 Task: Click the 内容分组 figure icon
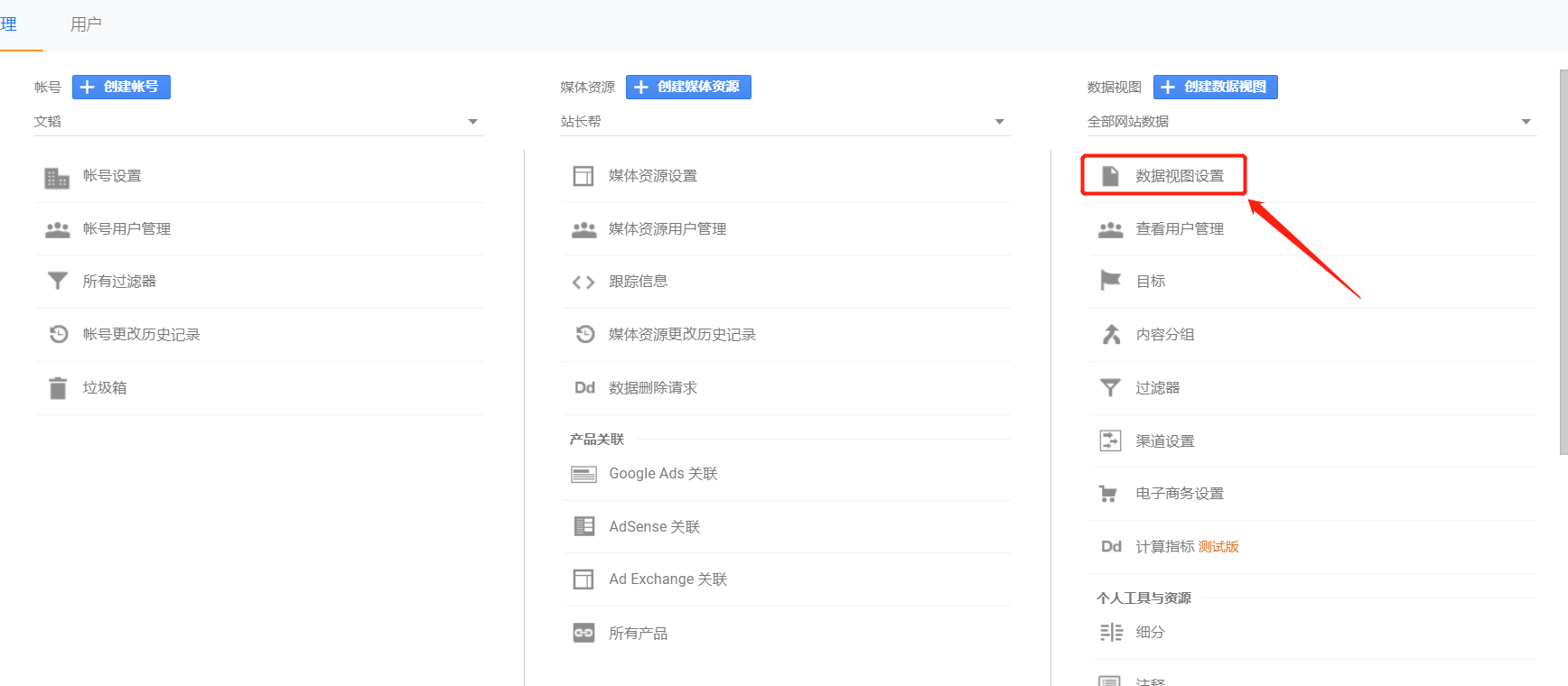pyautogui.click(x=1110, y=335)
